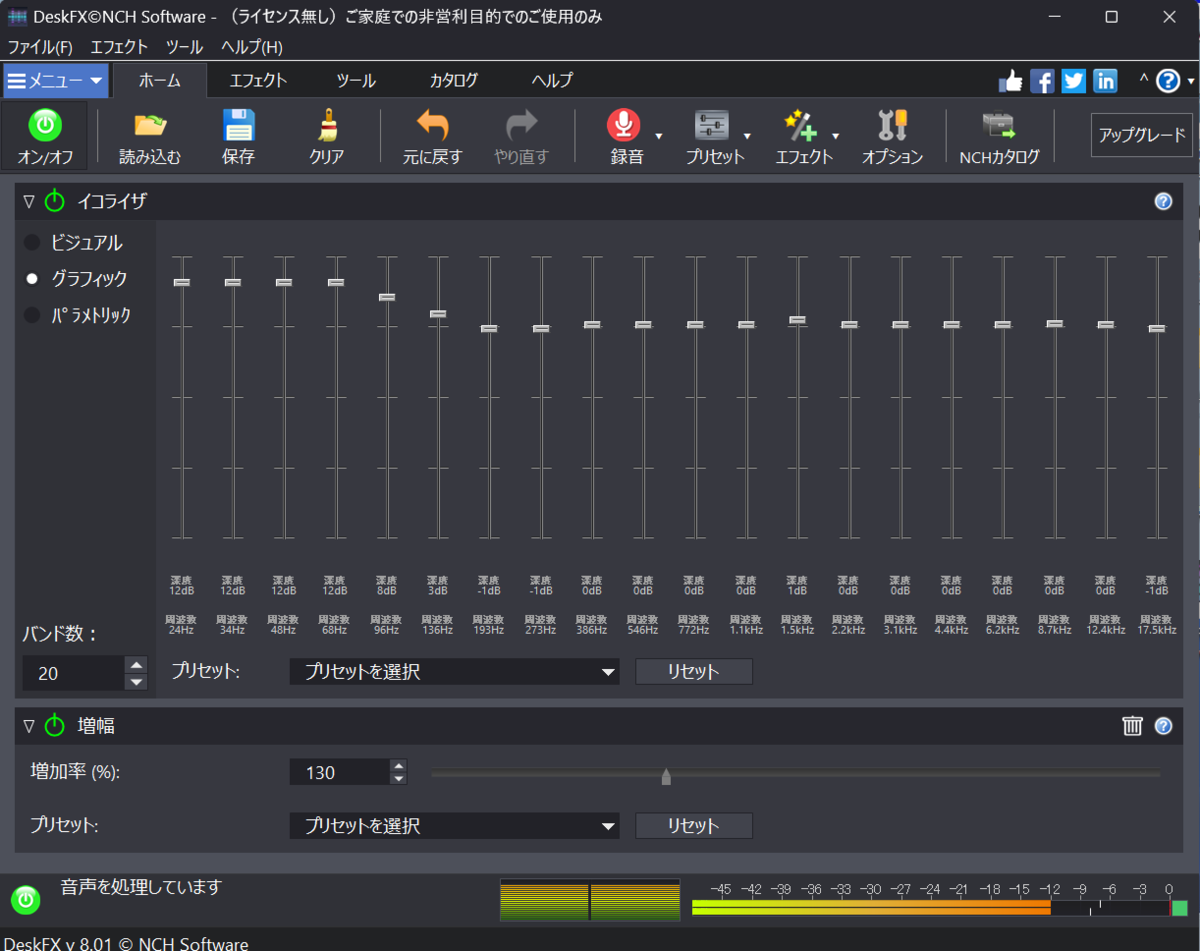Switch to the Effects (エフェクト) tab
This screenshot has width=1200, height=951.
click(x=258, y=81)
